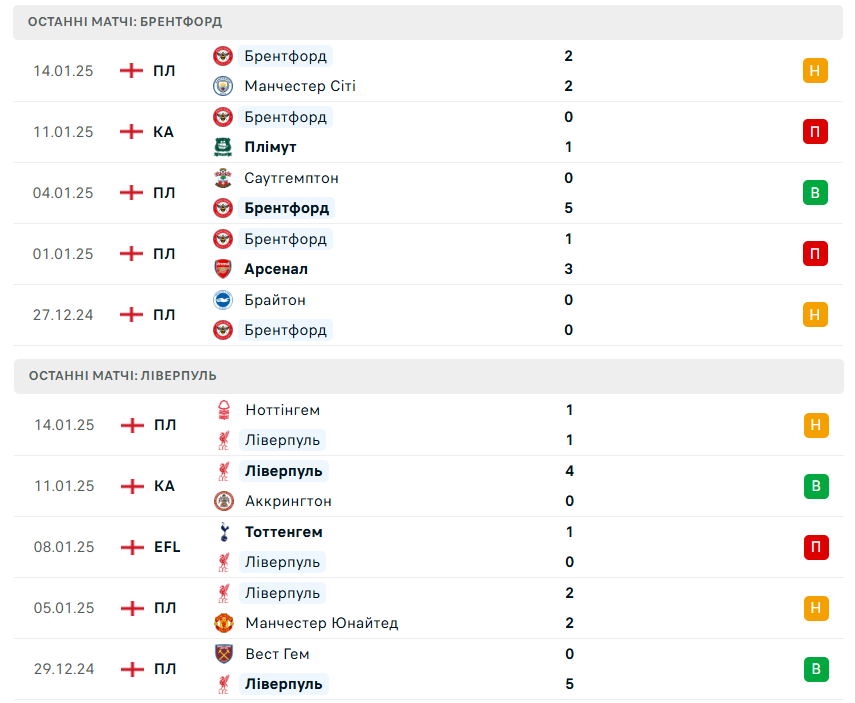Open the Манчестер Юнайтед team link
This screenshot has height=703, width=855.
322,623
